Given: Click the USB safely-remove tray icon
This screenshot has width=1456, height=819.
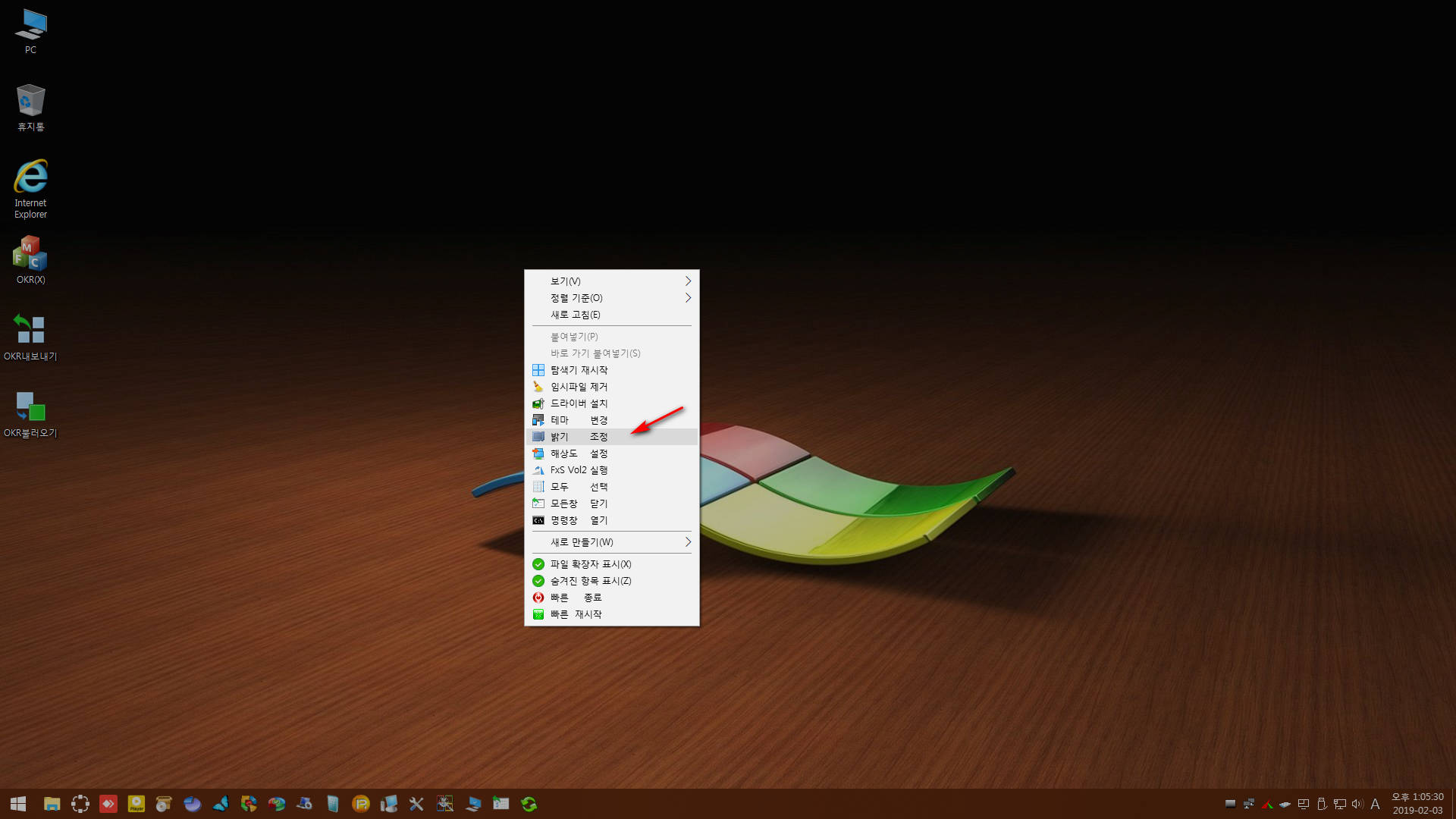Looking at the screenshot, I should click(1322, 804).
